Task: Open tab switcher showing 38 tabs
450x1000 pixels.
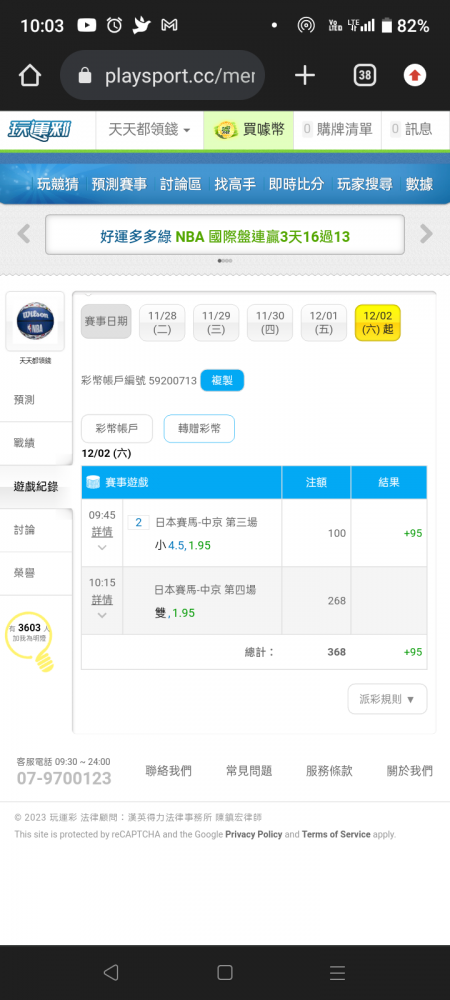Action: tap(365, 76)
